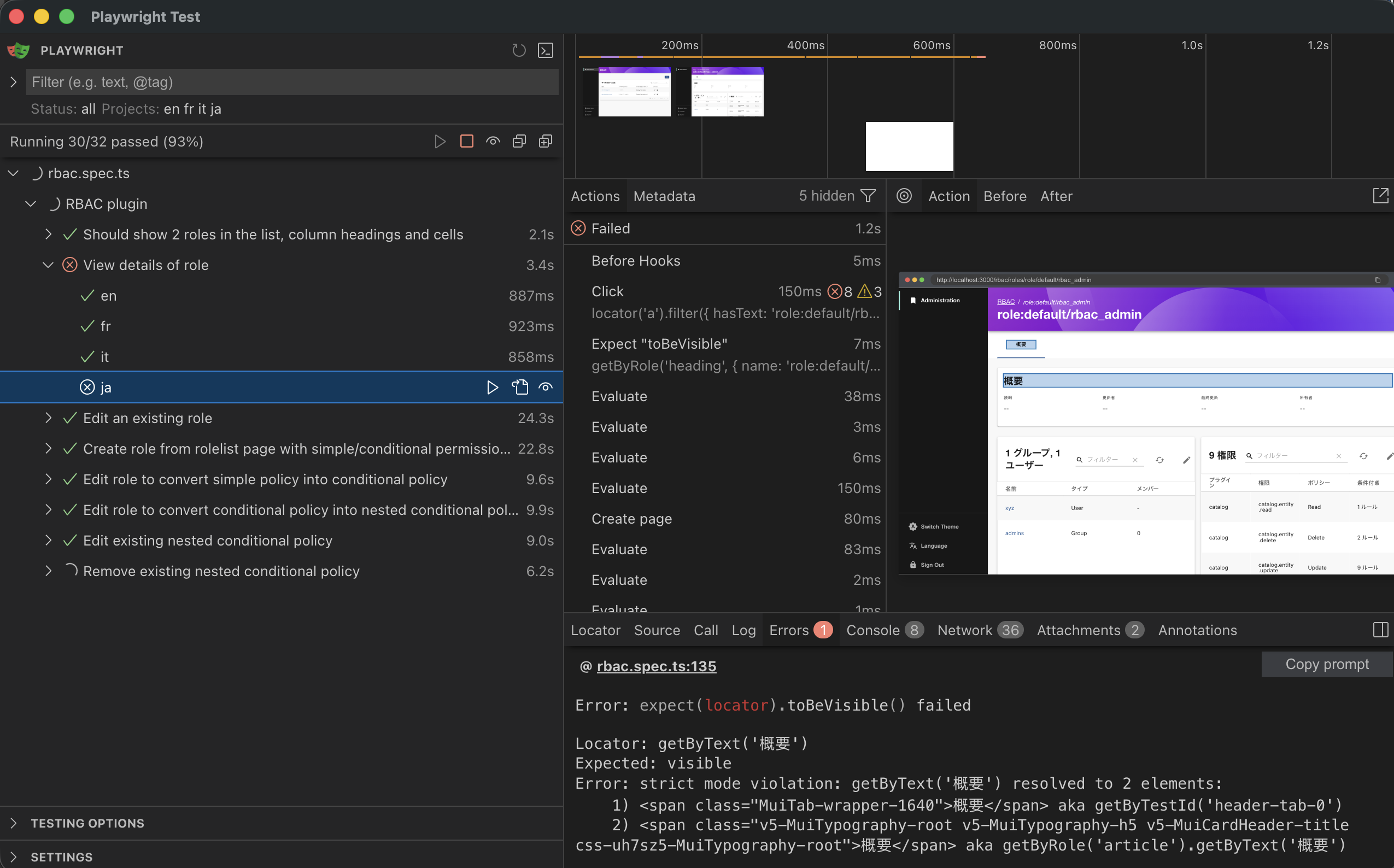Focus the test filter text field
This screenshot has width=1394, height=868.
click(292, 82)
